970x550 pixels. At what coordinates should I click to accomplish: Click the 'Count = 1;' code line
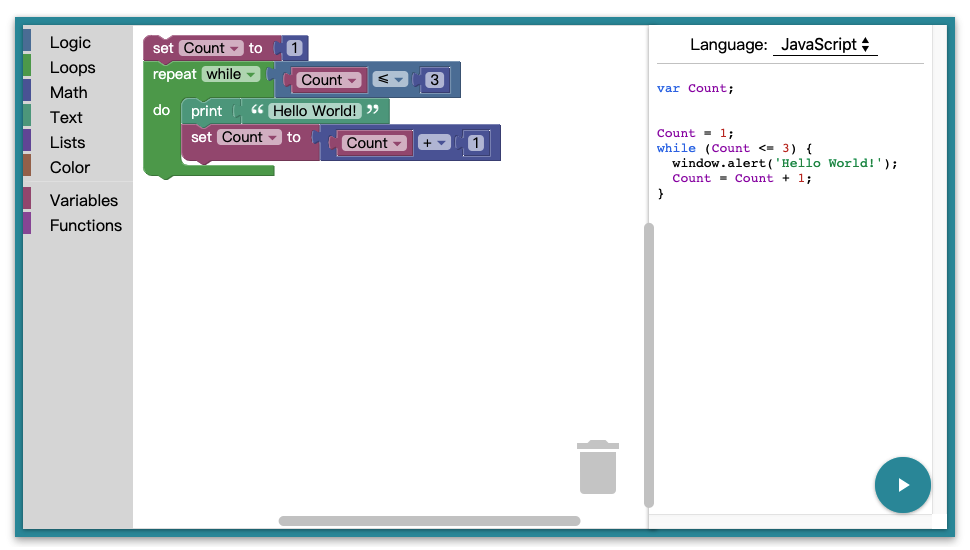(695, 134)
